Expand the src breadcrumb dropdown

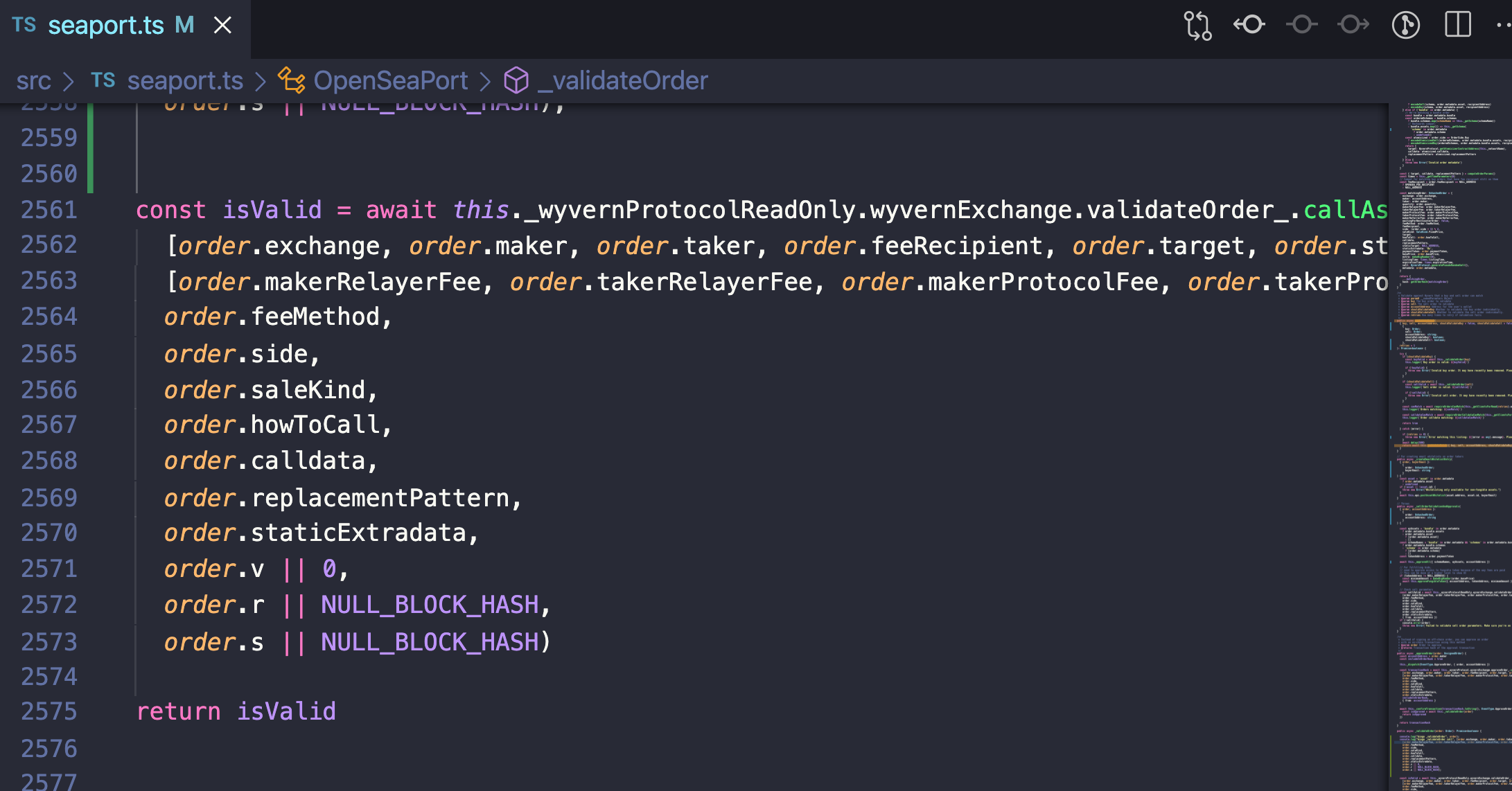tap(35, 80)
